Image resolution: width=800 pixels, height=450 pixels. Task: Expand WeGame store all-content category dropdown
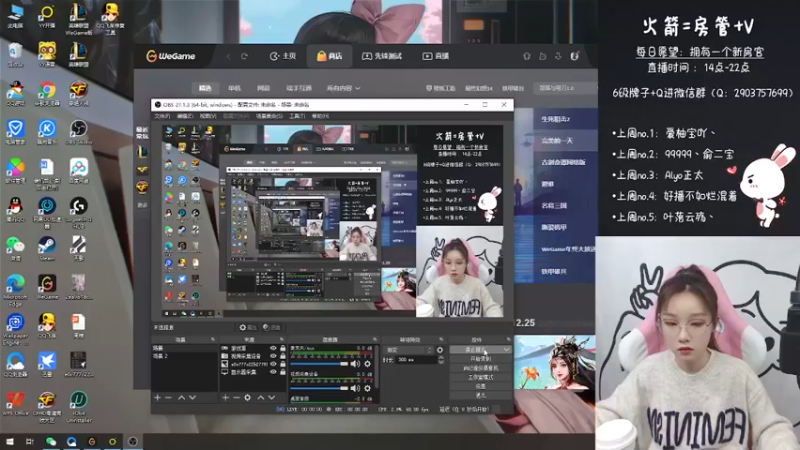point(343,88)
